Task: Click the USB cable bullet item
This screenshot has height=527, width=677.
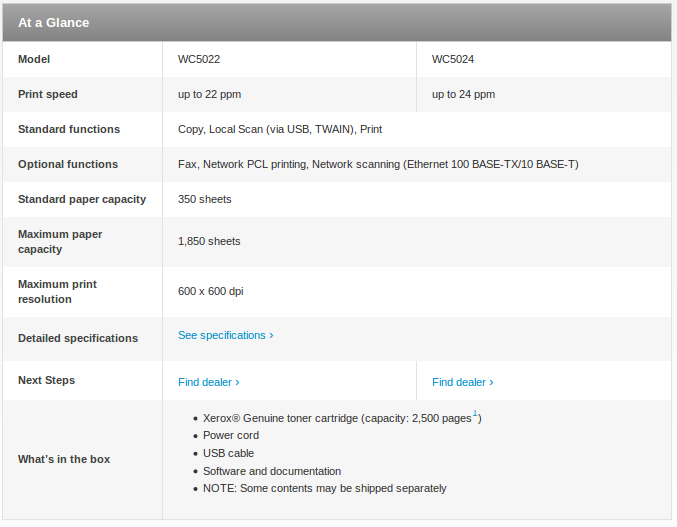Action: pos(228,453)
